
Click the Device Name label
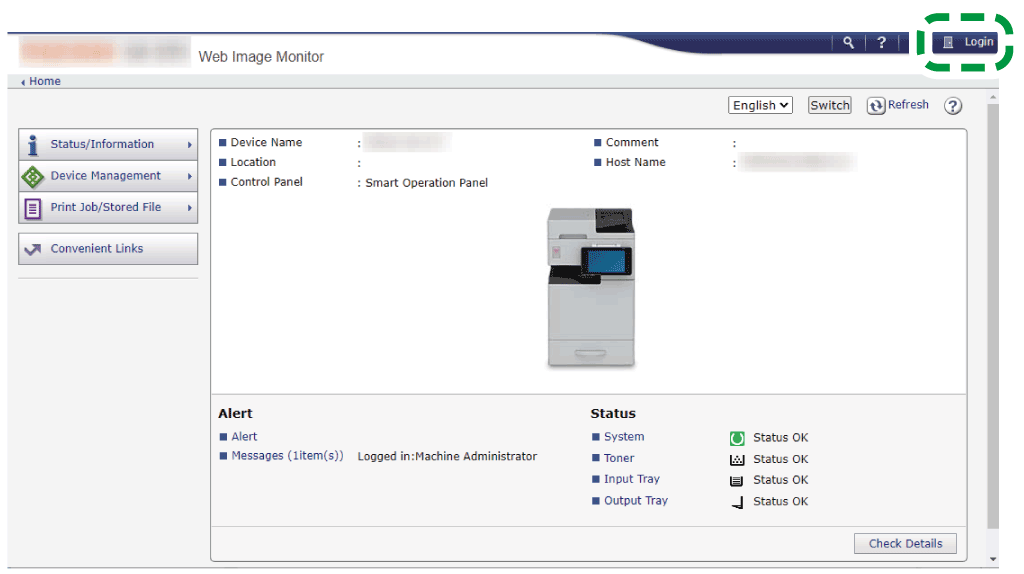coord(266,142)
